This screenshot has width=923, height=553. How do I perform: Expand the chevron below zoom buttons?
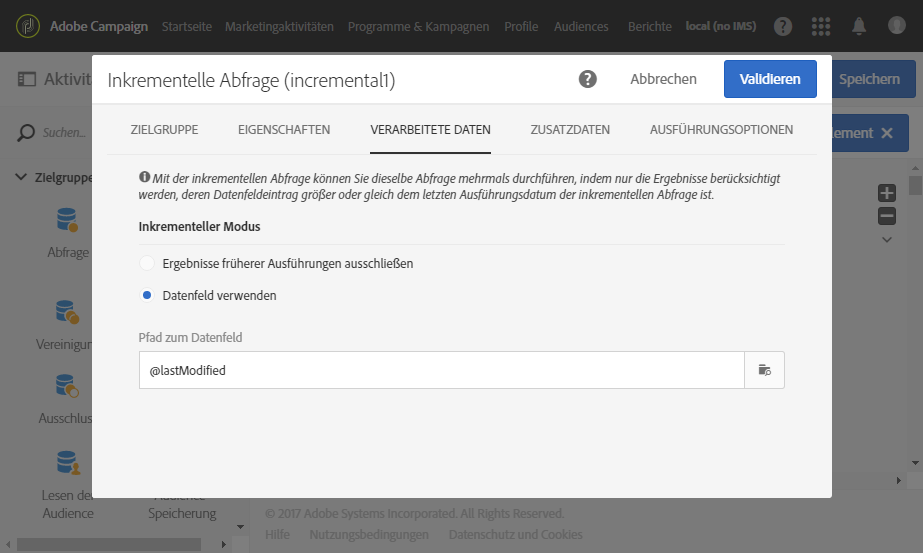(887, 240)
